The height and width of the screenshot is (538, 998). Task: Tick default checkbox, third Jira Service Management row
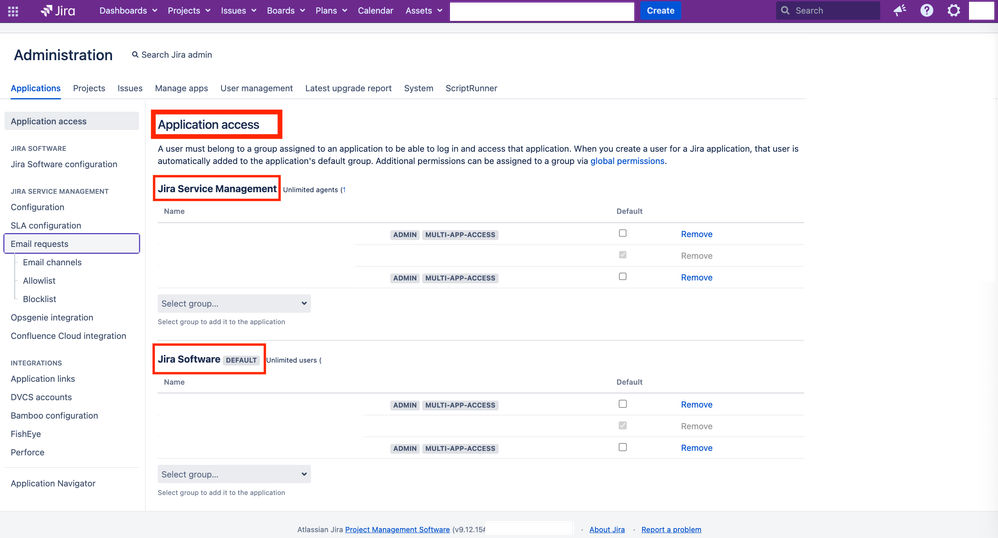click(x=622, y=276)
